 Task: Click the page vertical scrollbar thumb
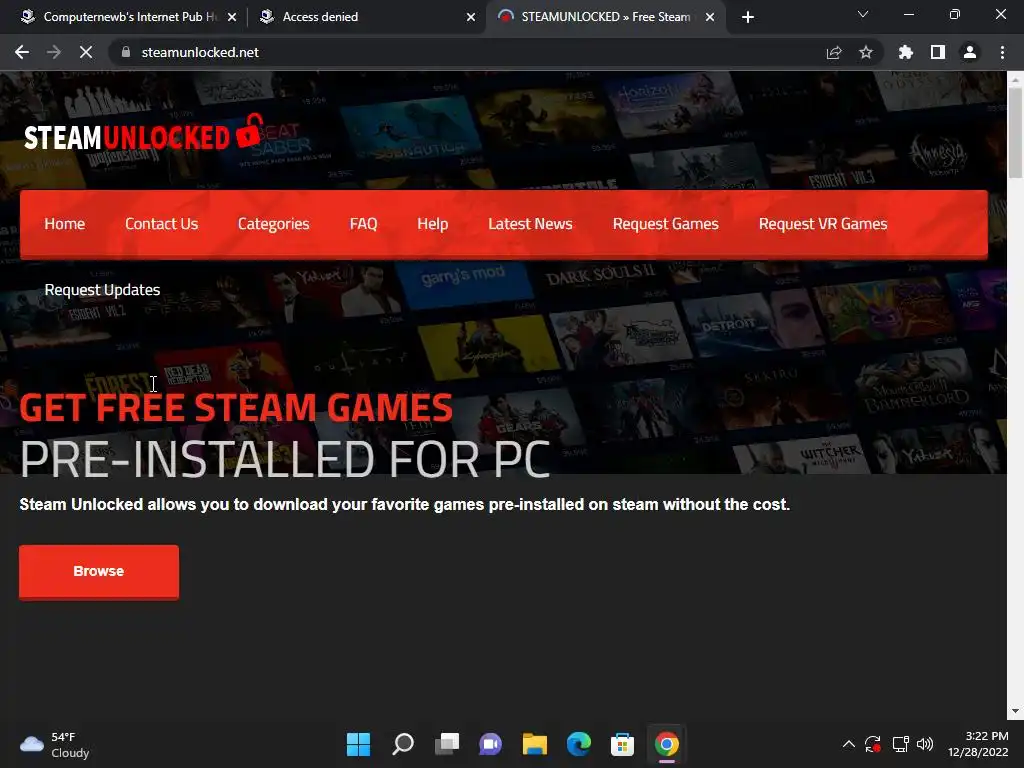(1015, 132)
